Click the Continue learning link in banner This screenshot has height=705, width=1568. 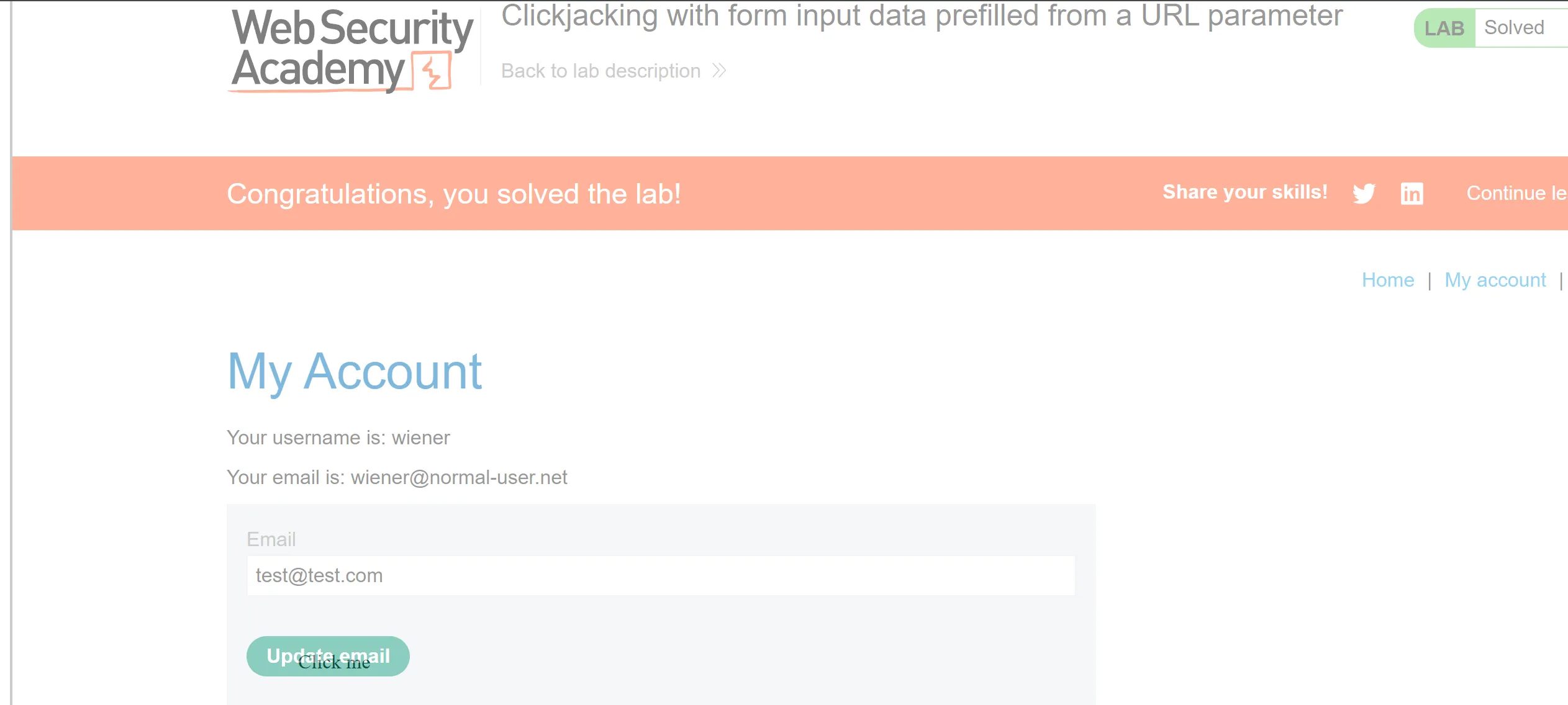pyautogui.click(x=1515, y=194)
